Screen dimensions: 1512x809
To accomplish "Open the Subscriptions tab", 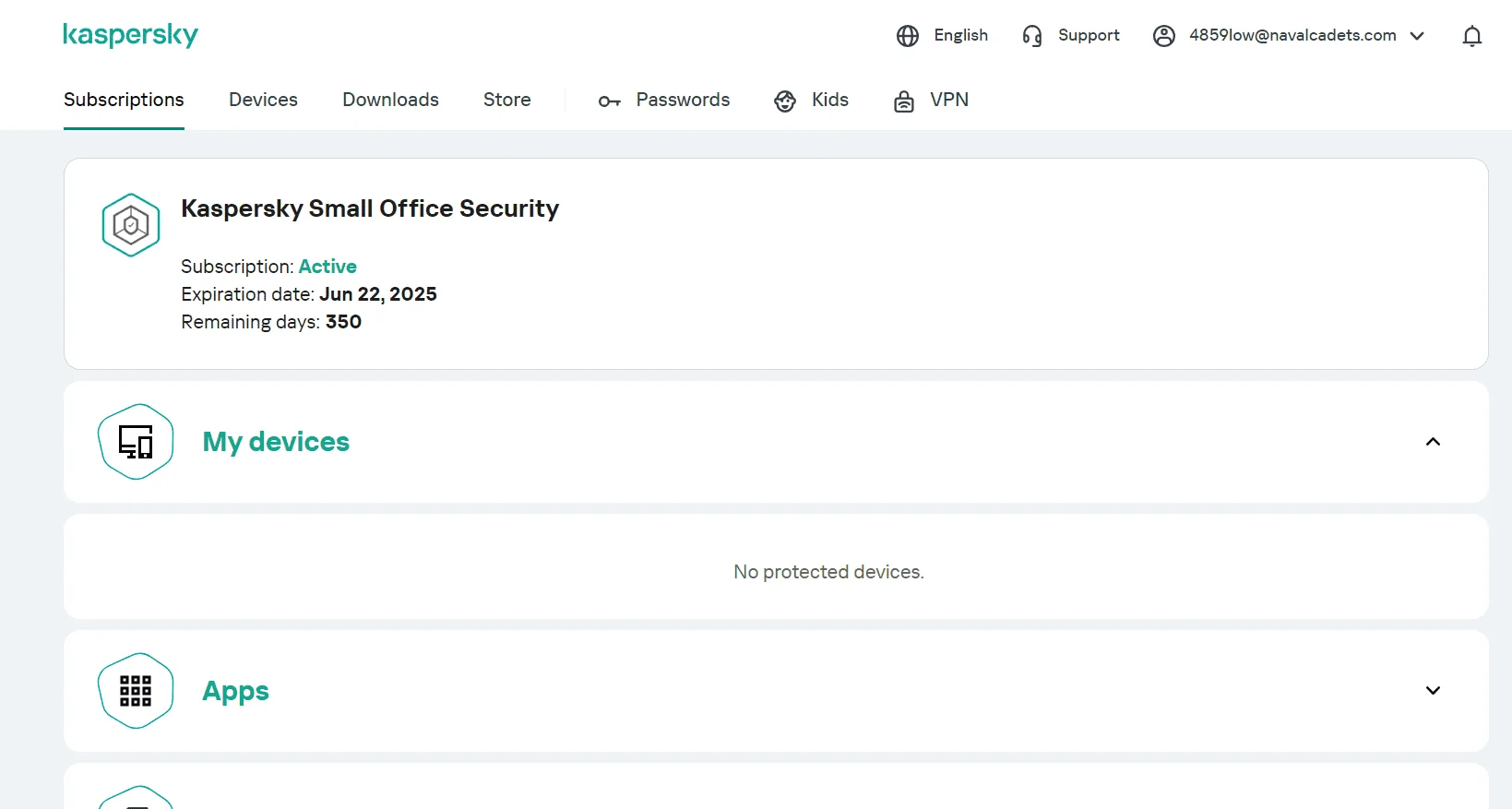I will [x=124, y=100].
